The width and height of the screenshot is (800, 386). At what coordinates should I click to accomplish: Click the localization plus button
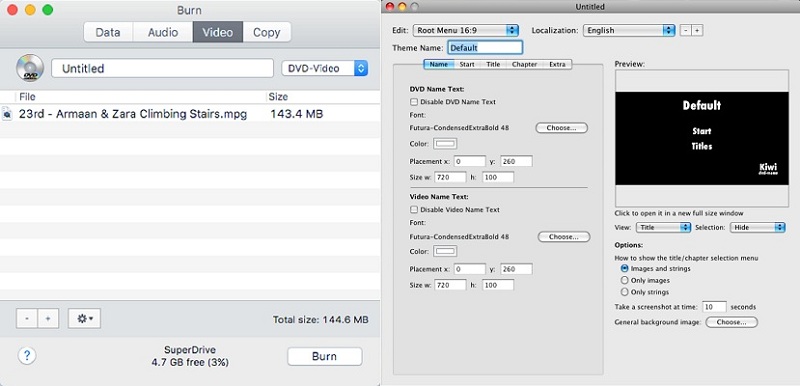697,31
